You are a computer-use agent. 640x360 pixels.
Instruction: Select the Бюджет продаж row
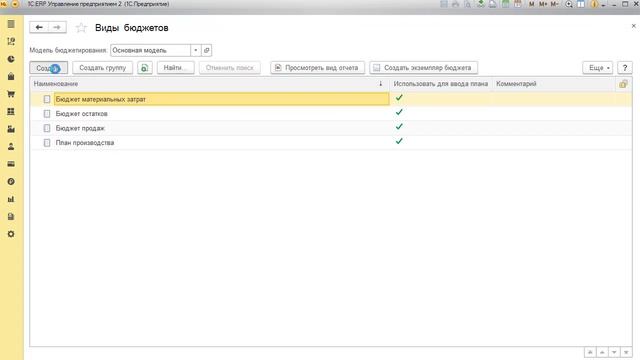pos(331,128)
